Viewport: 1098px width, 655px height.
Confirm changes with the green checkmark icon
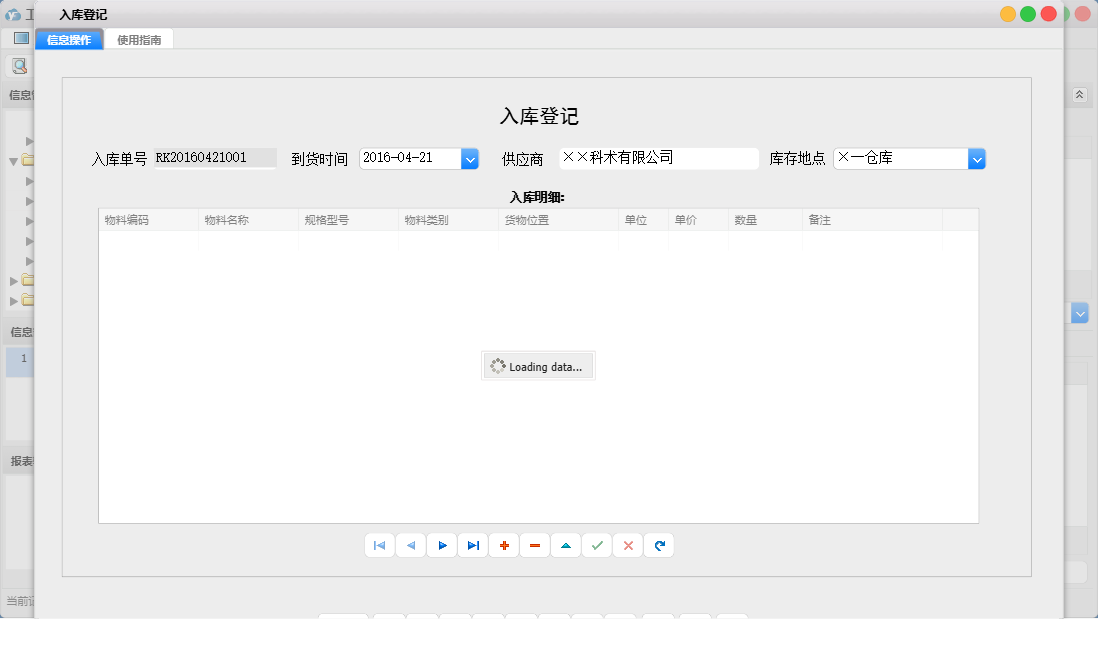coord(596,545)
